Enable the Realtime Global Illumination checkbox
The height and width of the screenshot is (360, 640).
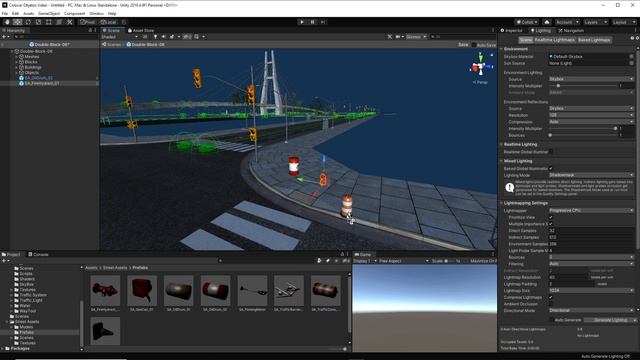tap(551, 152)
